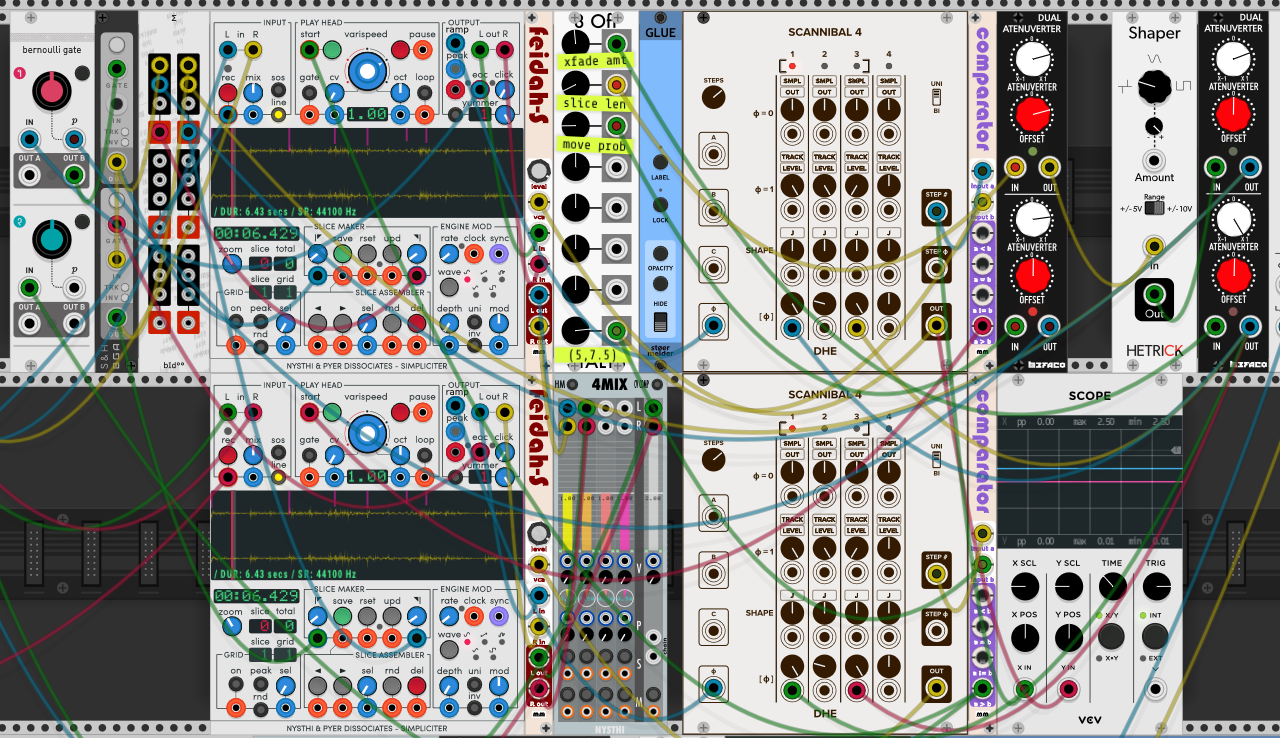Click the X IN jack on Scope

1024,687
